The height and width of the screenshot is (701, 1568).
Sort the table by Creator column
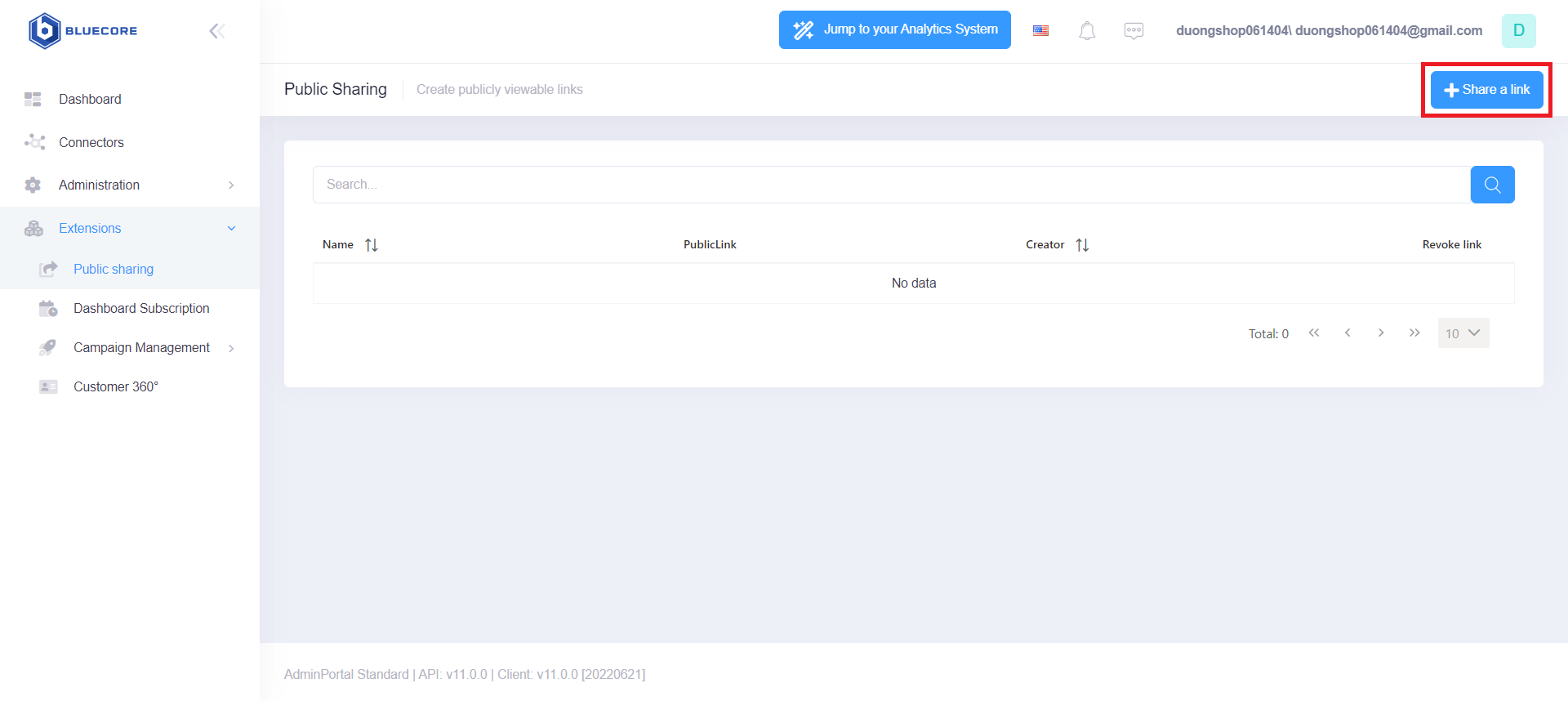click(1082, 245)
